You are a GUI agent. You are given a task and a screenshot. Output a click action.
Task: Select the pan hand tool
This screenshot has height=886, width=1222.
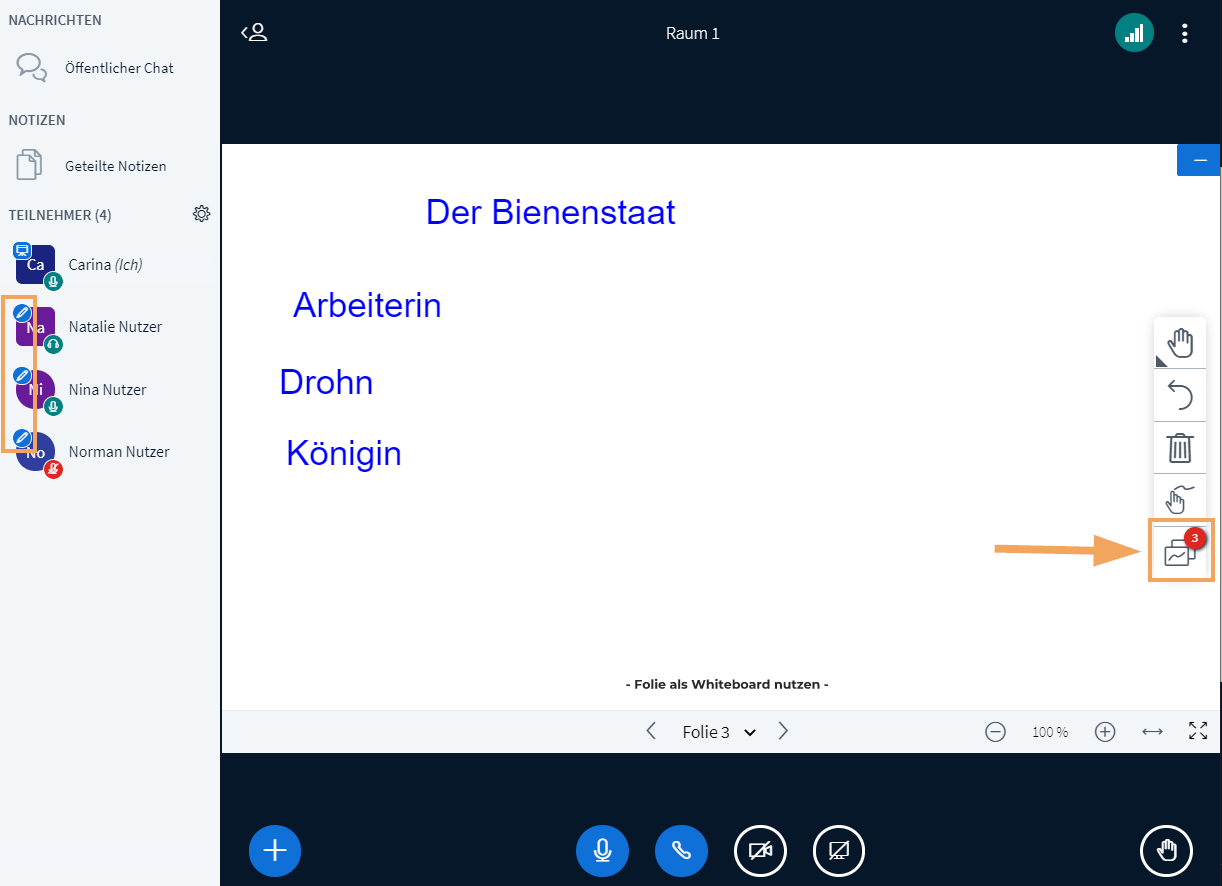click(1180, 343)
